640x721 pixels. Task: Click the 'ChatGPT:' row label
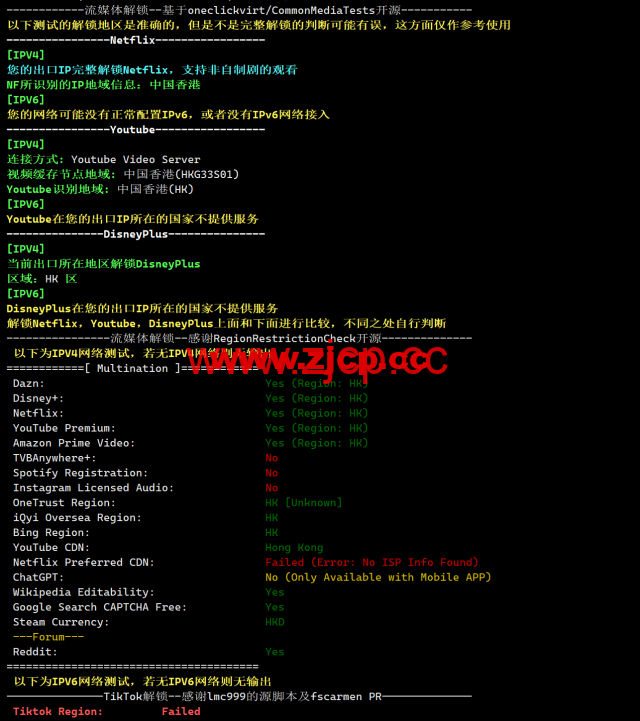(38, 578)
